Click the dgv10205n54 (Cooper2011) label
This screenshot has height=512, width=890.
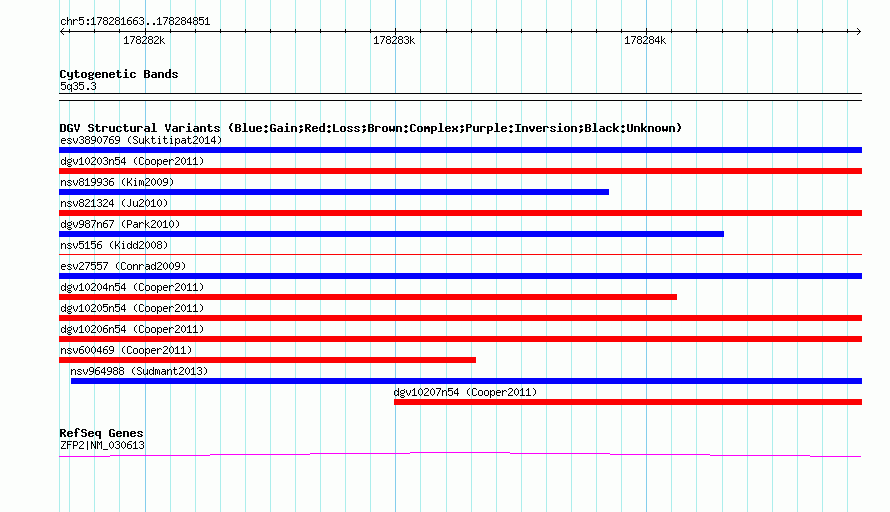click(x=132, y=308)
